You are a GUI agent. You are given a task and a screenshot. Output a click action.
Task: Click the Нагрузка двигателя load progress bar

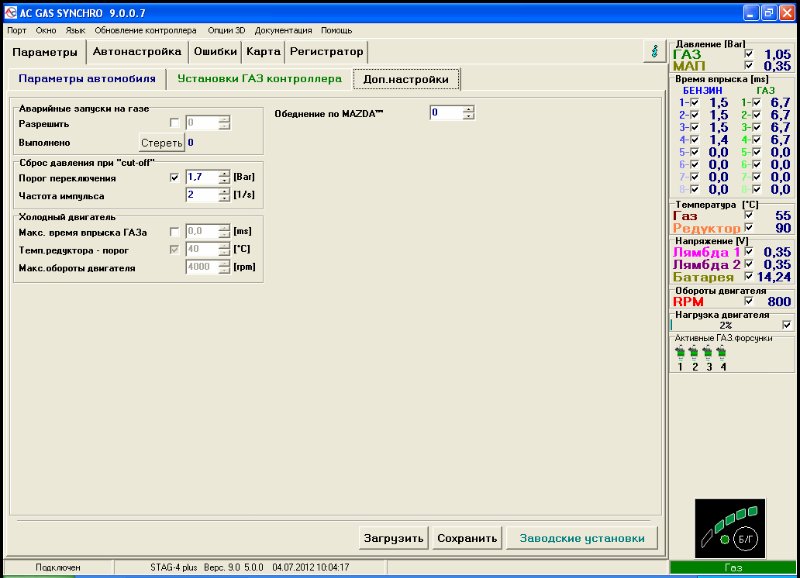724,325
